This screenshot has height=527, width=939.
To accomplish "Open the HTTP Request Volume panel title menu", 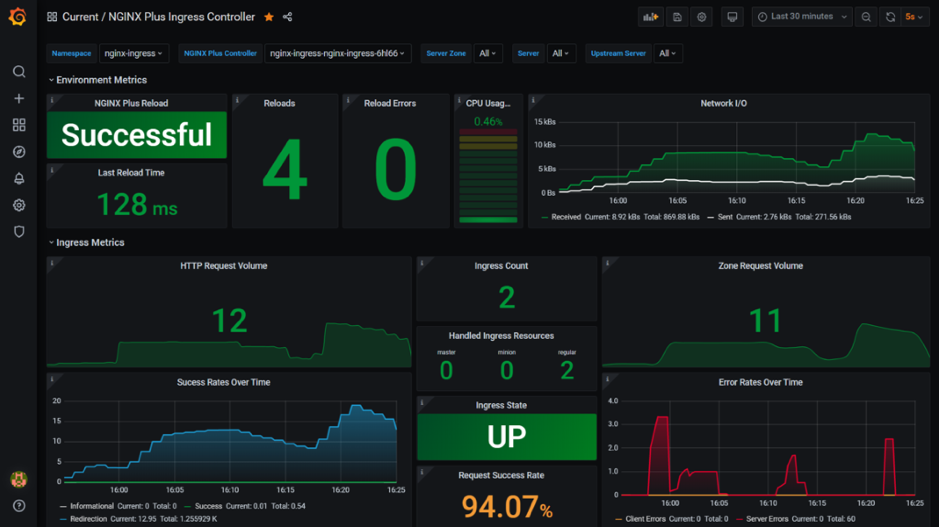I will point(223,266).
